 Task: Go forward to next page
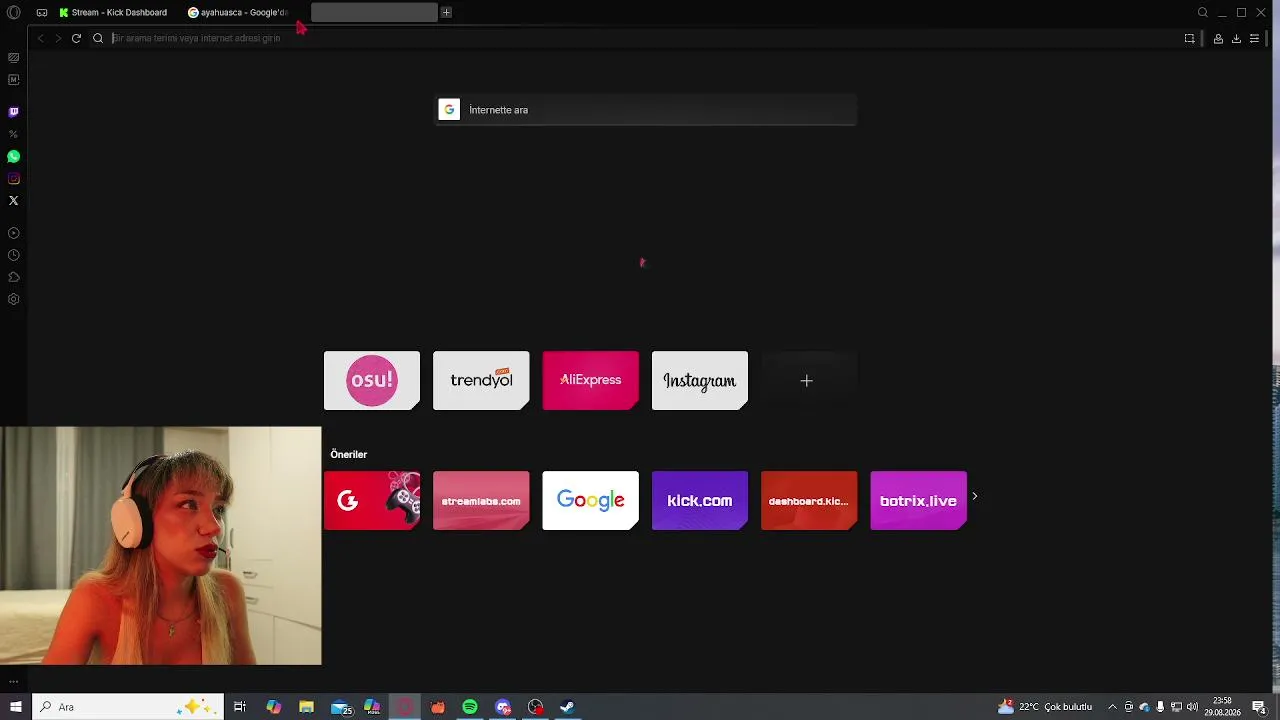pyautogui.click(x=58, y=38)
